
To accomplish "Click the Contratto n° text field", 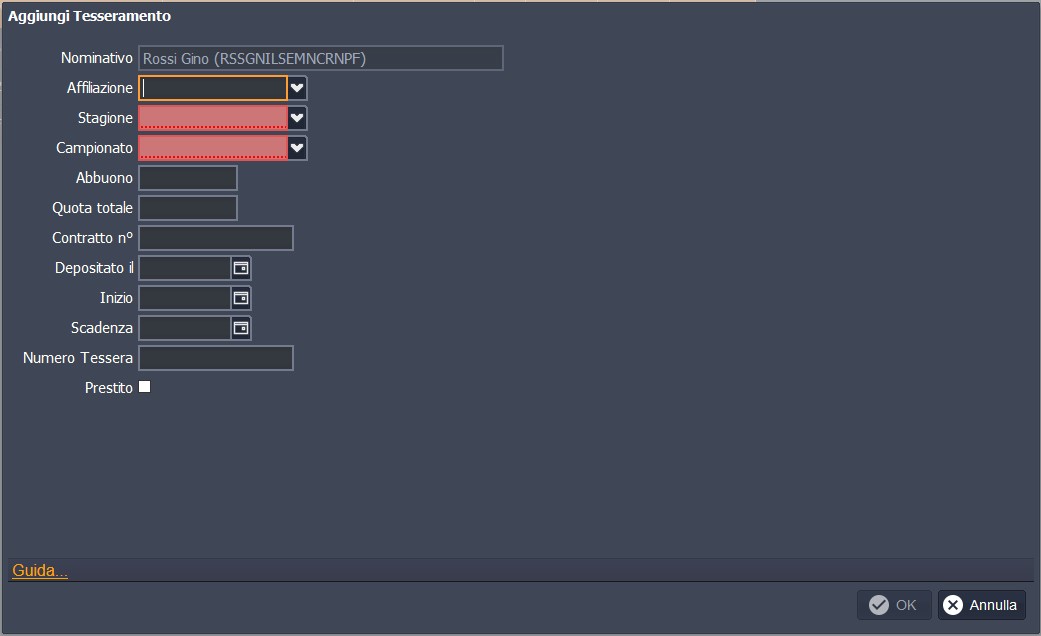I will click(216, 238).
